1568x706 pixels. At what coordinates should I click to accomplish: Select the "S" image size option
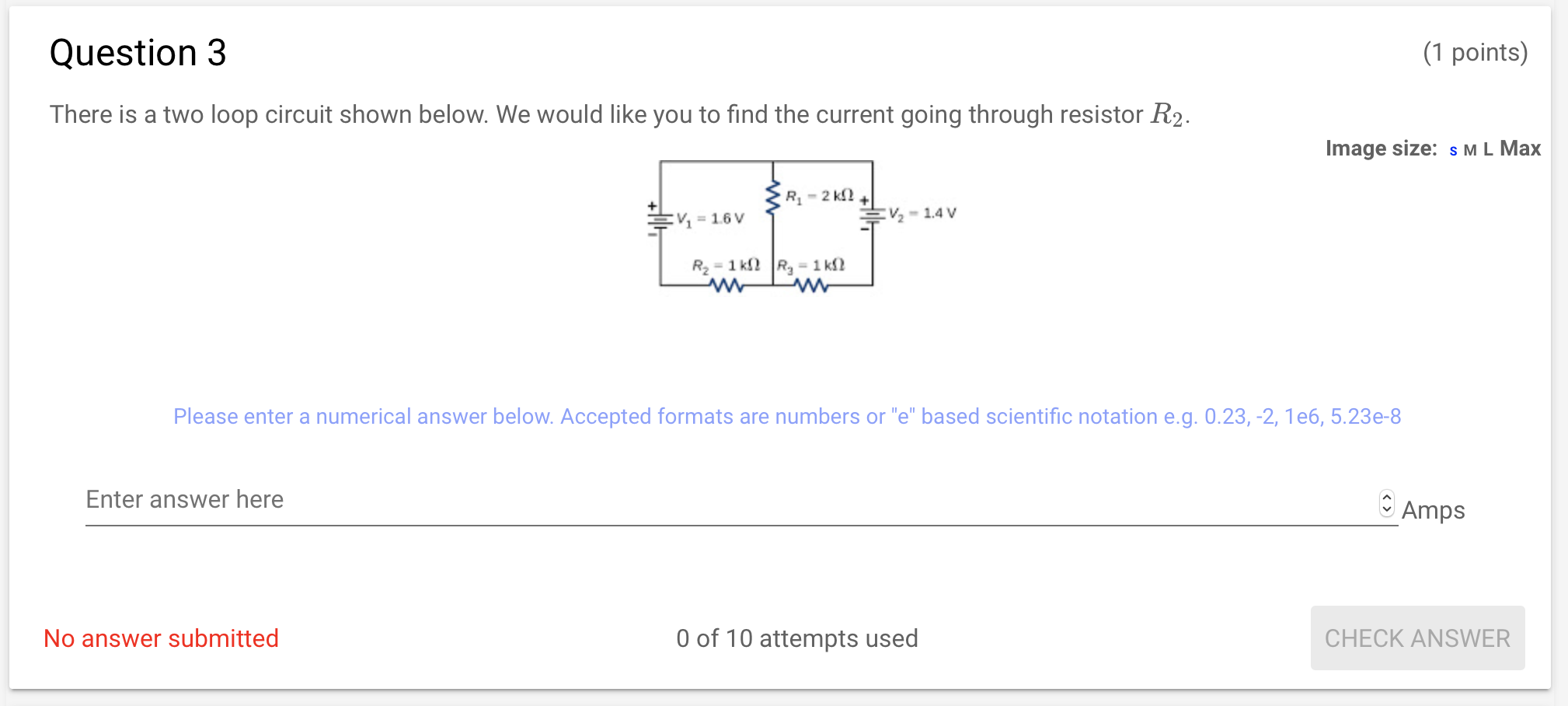click(x=1451, y=149)
